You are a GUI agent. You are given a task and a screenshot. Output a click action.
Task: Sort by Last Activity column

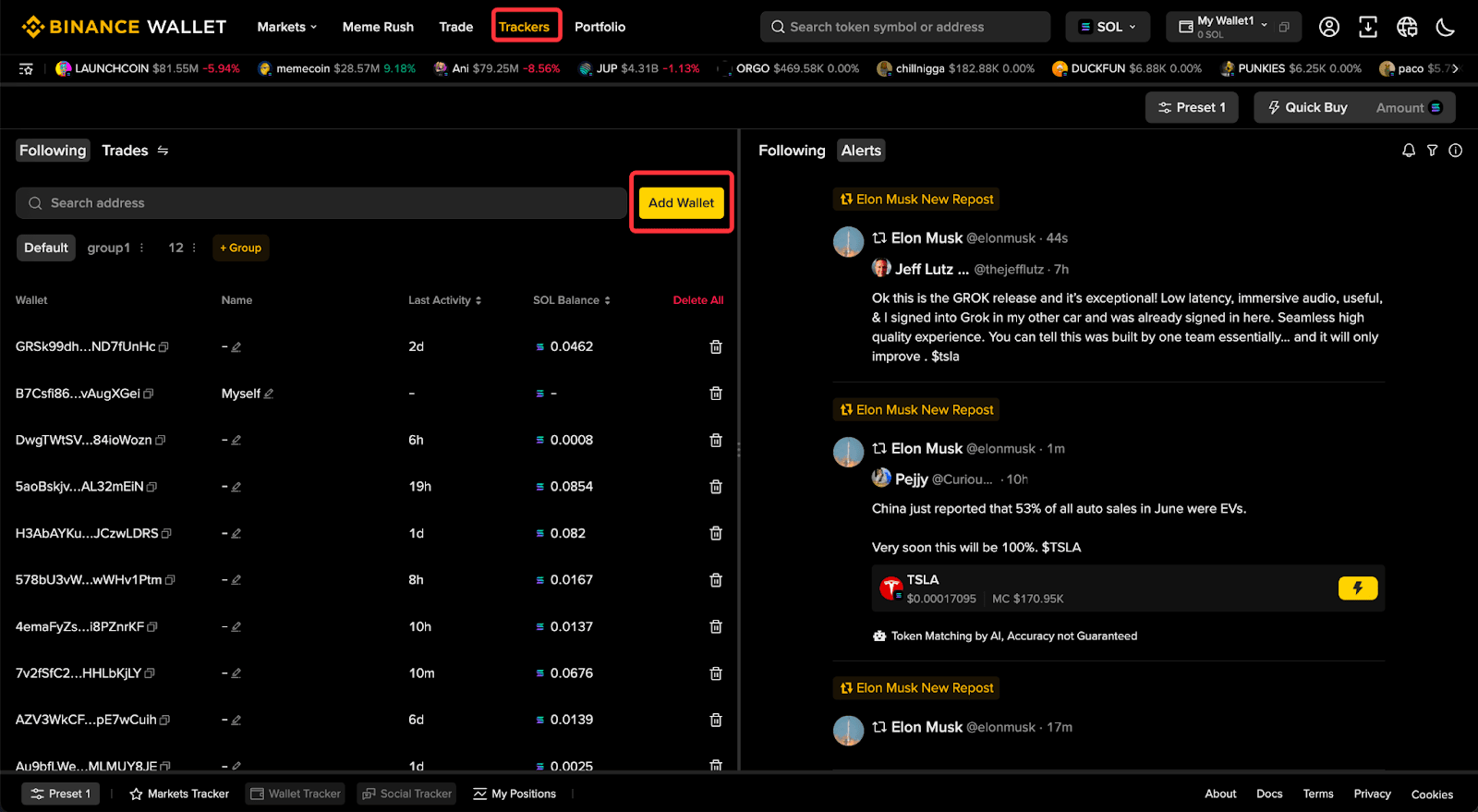click(x=445, y=300)
